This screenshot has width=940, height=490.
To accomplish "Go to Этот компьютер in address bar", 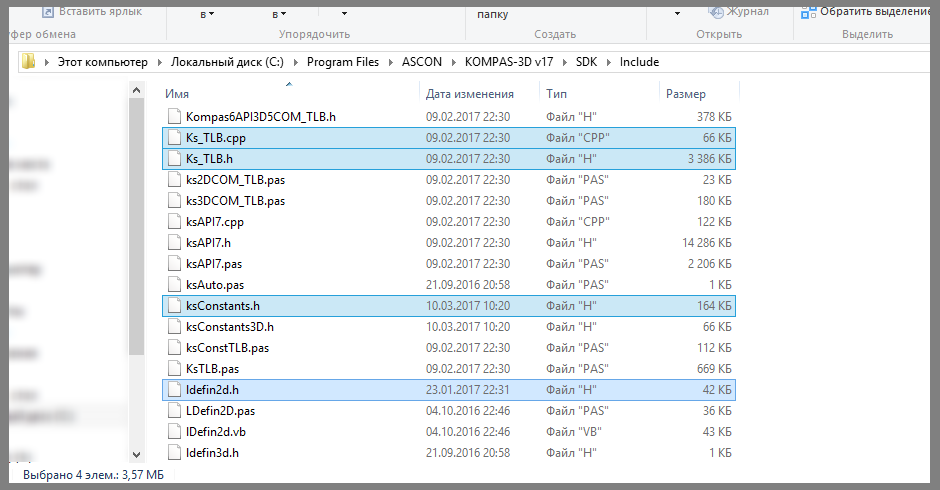I will (x=103, y=62).
